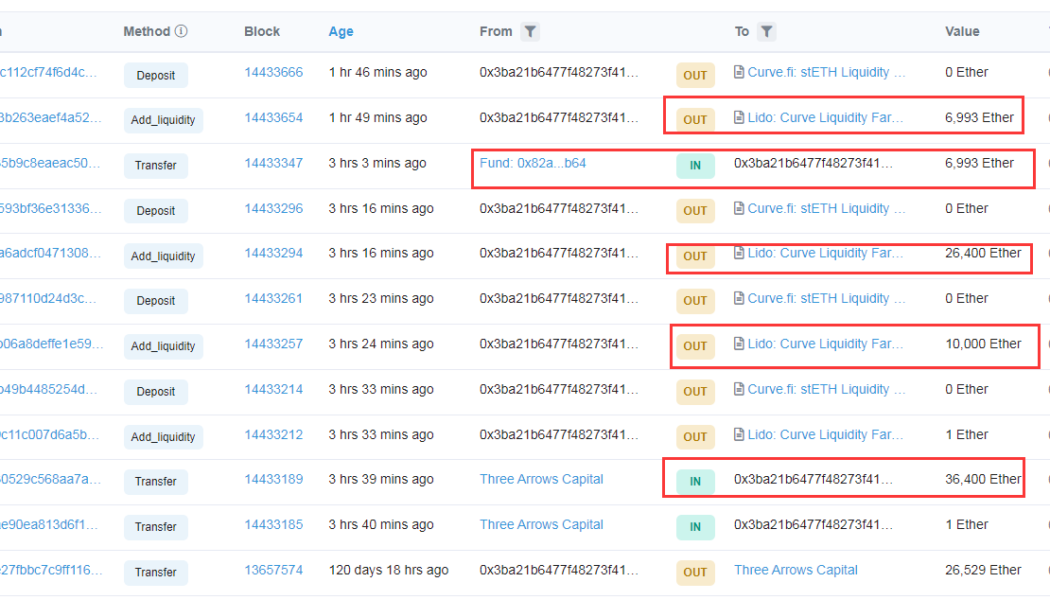Viewport: 1050px width, 600px height.
Task: Open block 13657574 link
Action: (273, 570)
